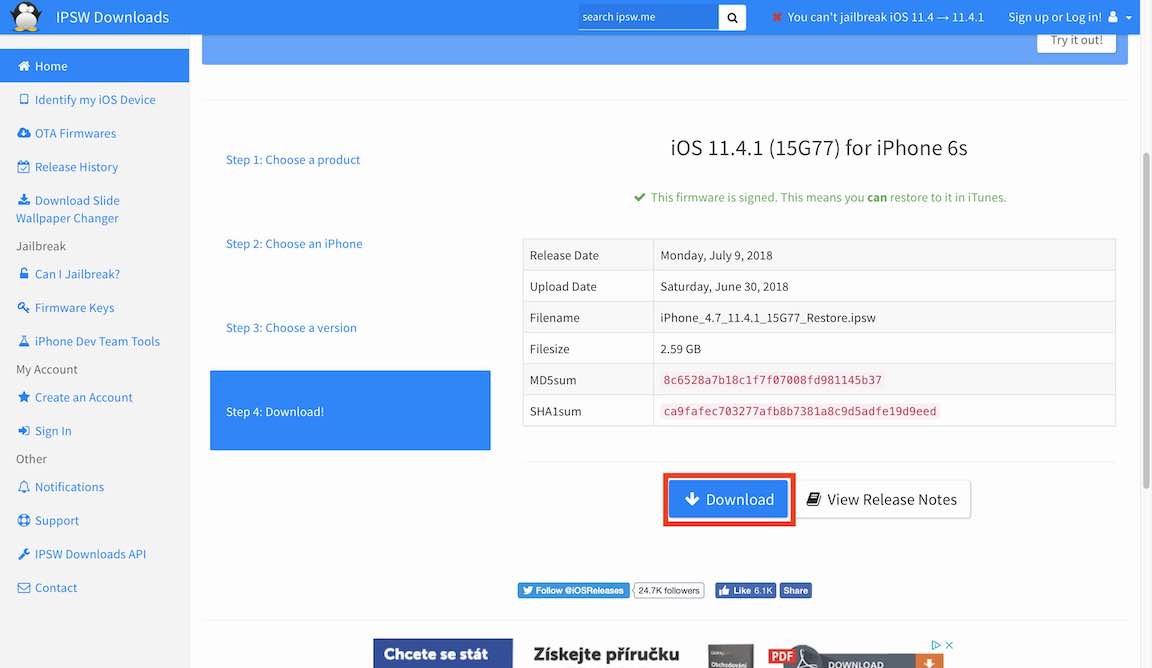Click the Chcete se stát ad block
1152x668 pixels.
pyautogui.click(x=442, y=653)
